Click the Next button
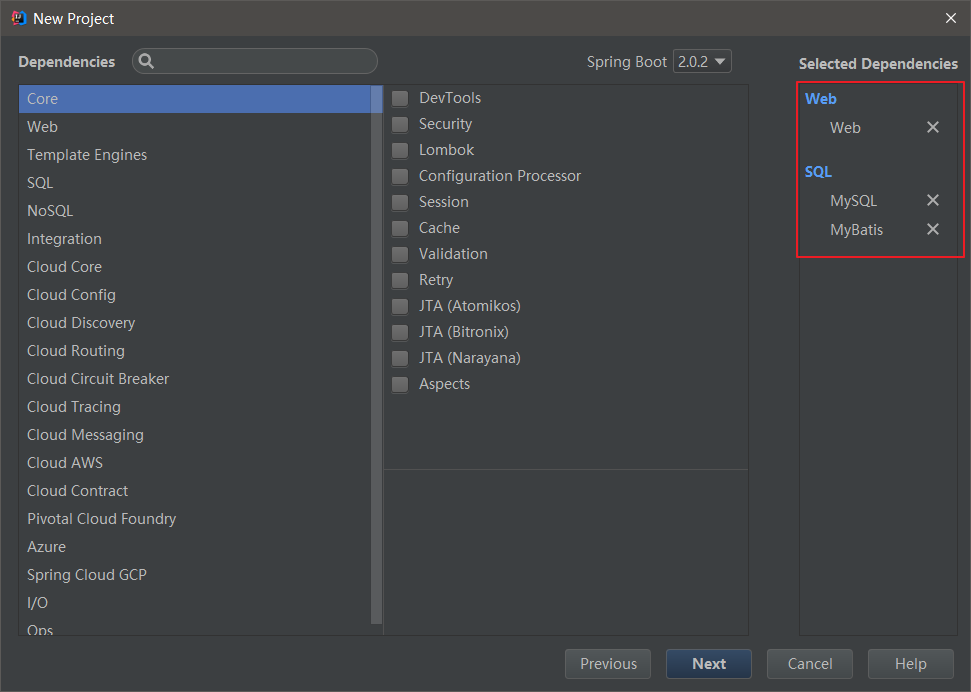 (709, 664)
